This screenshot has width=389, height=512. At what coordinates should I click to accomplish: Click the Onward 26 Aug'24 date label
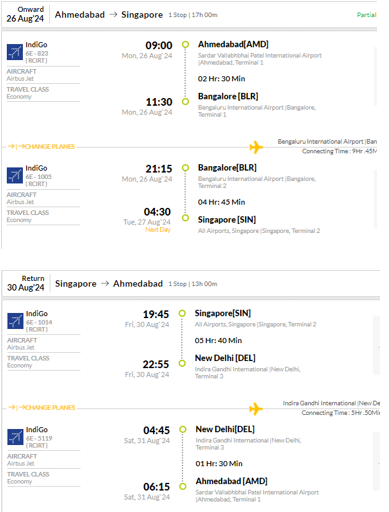(25, 14)
